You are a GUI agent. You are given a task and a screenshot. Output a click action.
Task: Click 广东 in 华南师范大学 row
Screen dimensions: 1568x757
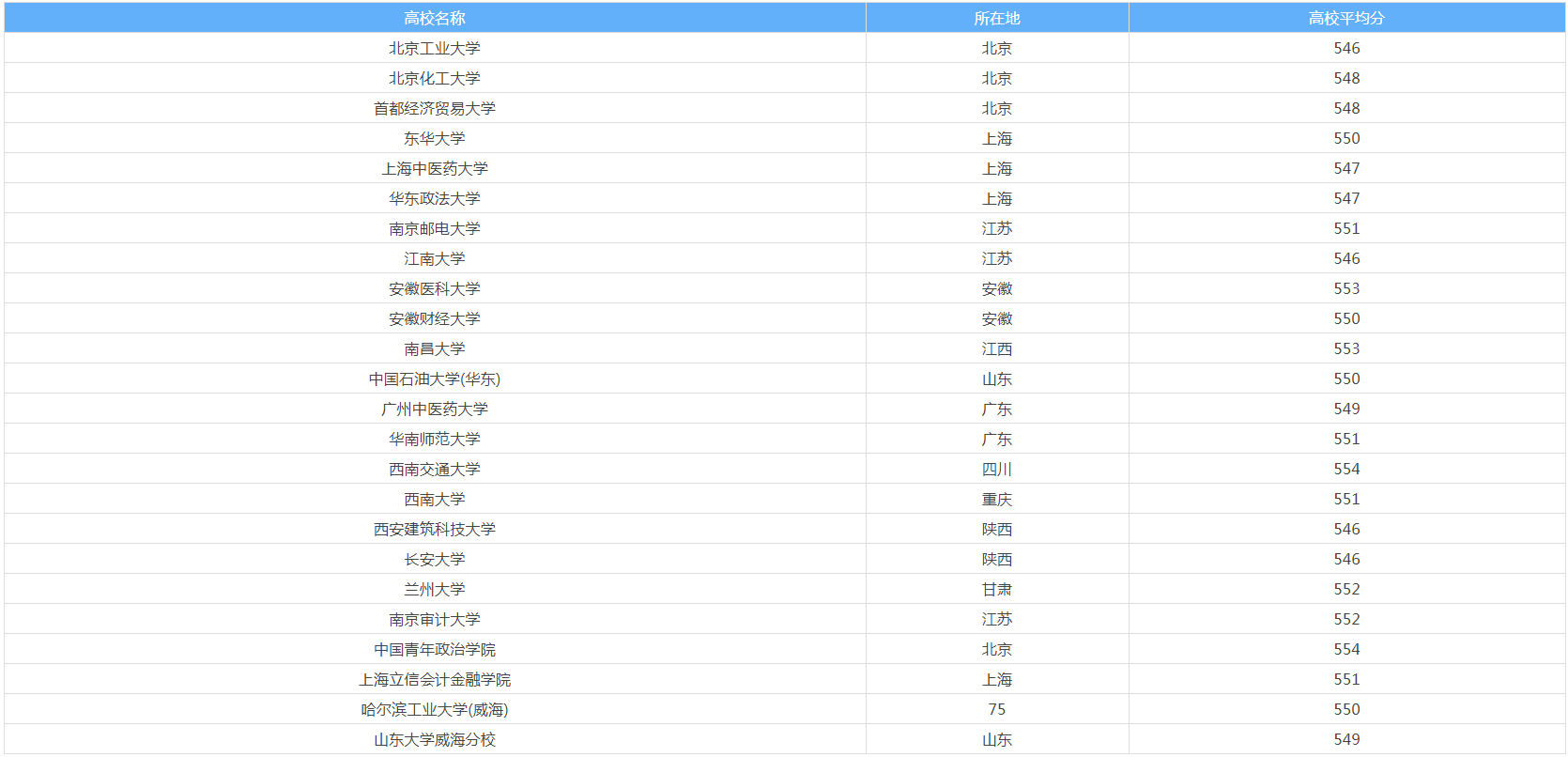point(997,439)
